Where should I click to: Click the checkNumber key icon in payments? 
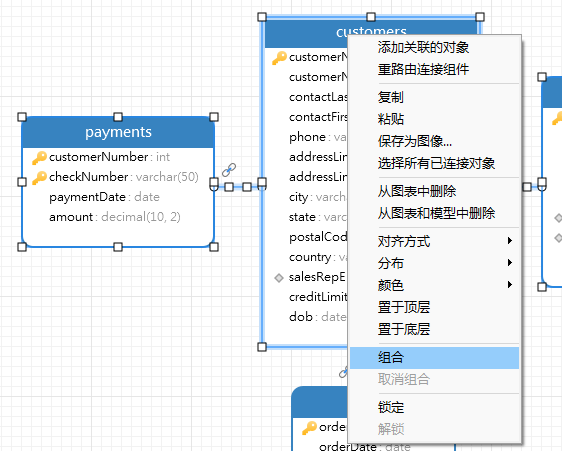tap(39, 177)
